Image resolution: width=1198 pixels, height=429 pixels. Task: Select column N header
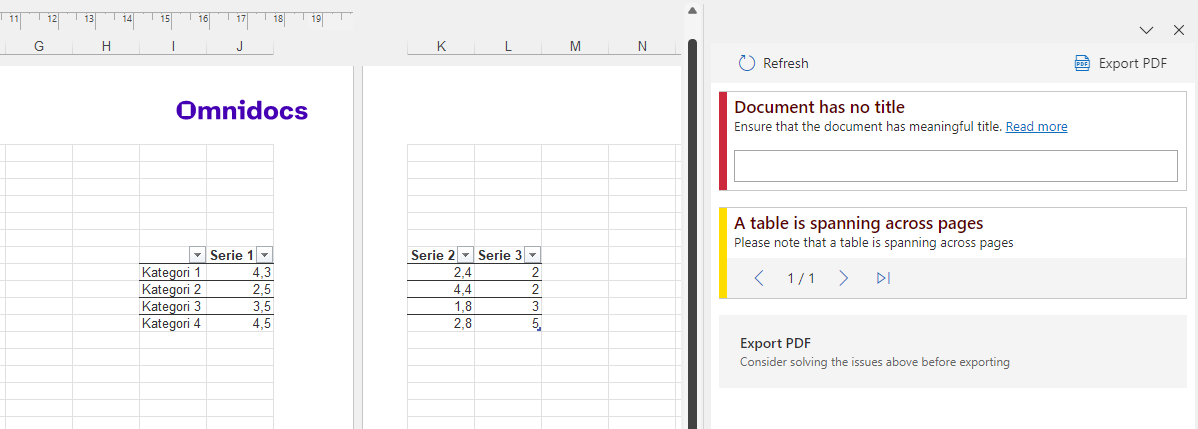(x=642, y=47)
